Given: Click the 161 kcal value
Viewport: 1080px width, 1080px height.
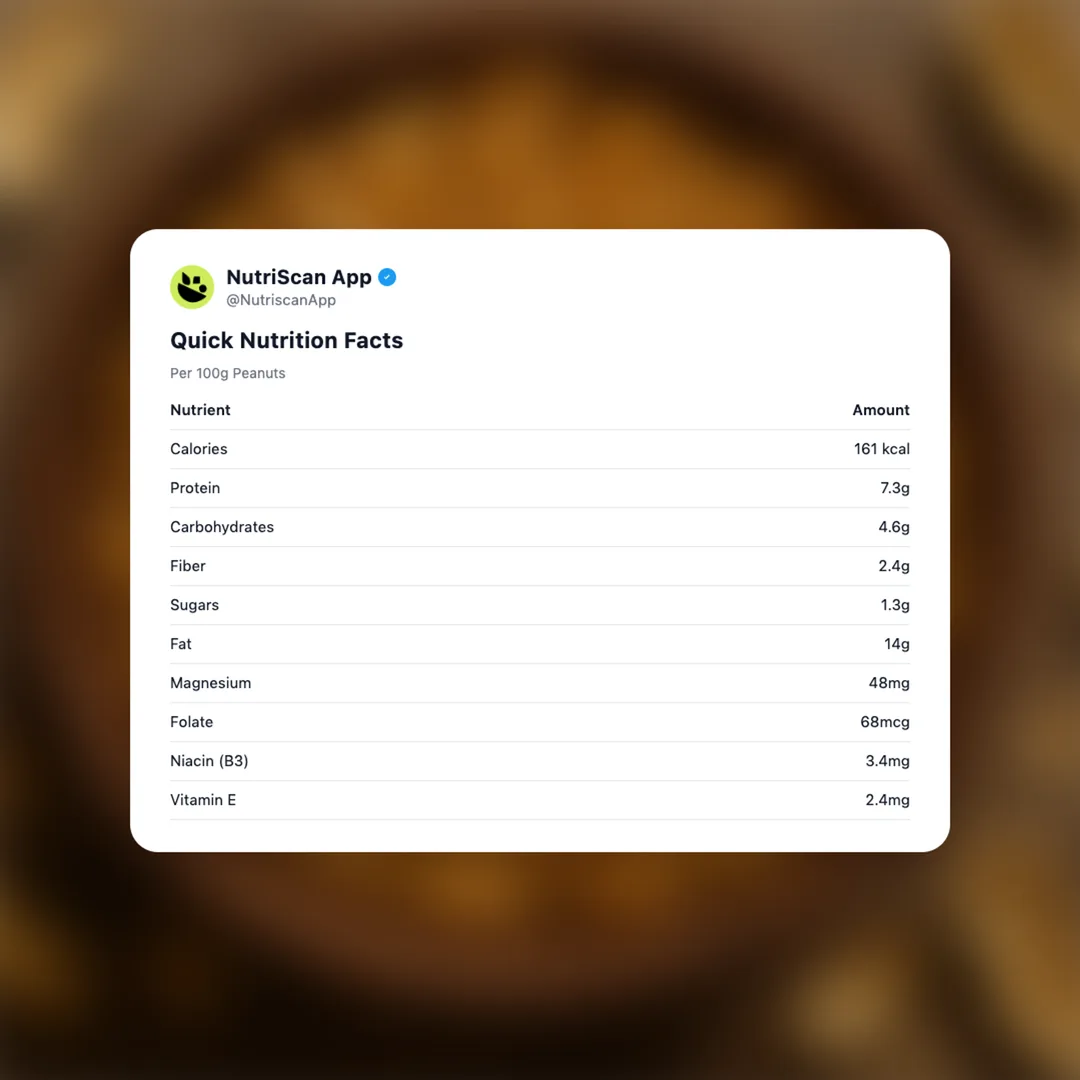Looking at the screenshot, I should click(x=881, y=449).
